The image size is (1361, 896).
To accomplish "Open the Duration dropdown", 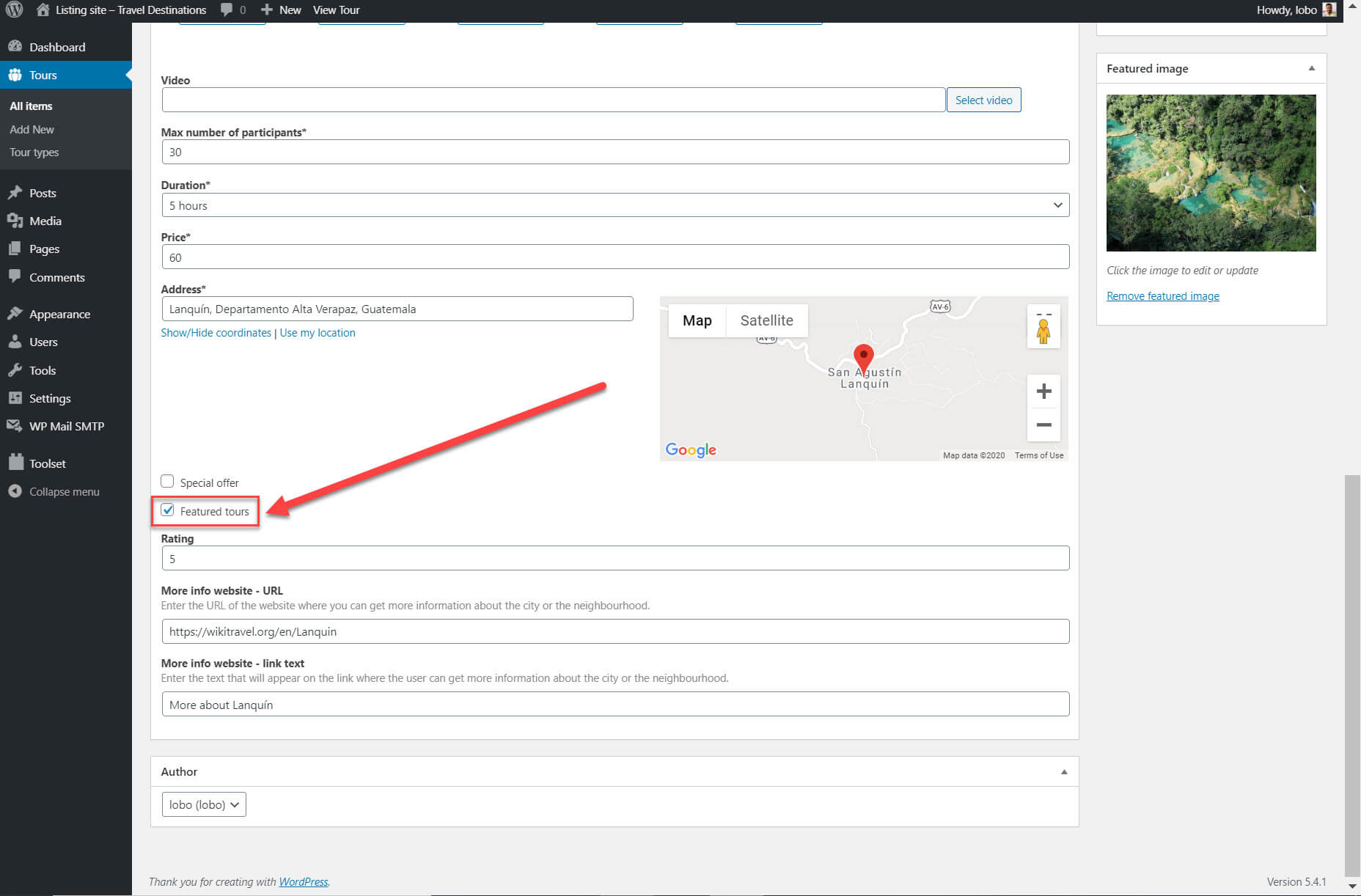I will tap(615, 205).
